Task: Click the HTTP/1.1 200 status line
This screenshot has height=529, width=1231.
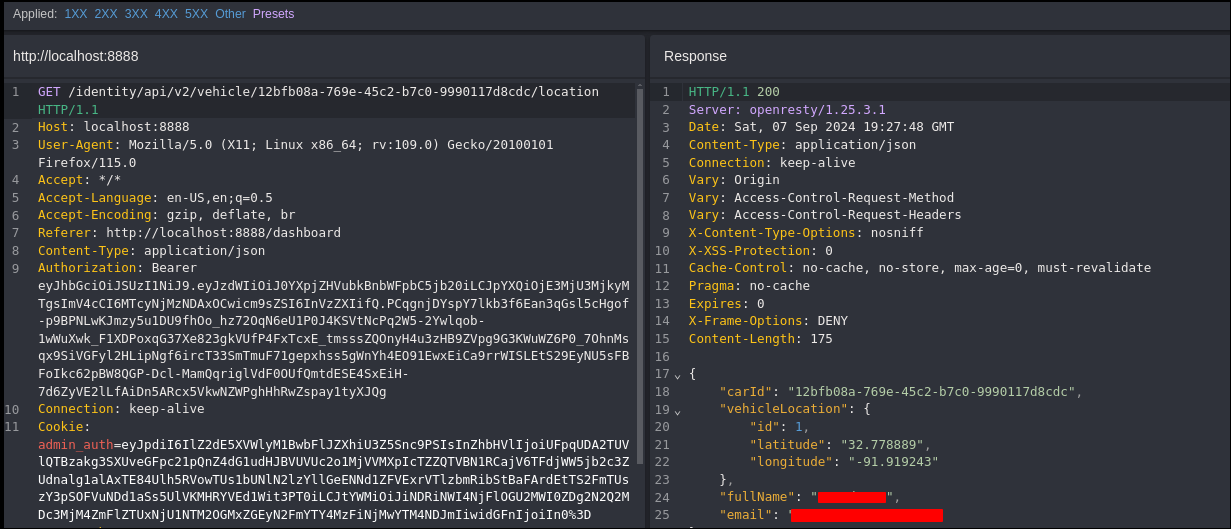Action: (734, 92)
